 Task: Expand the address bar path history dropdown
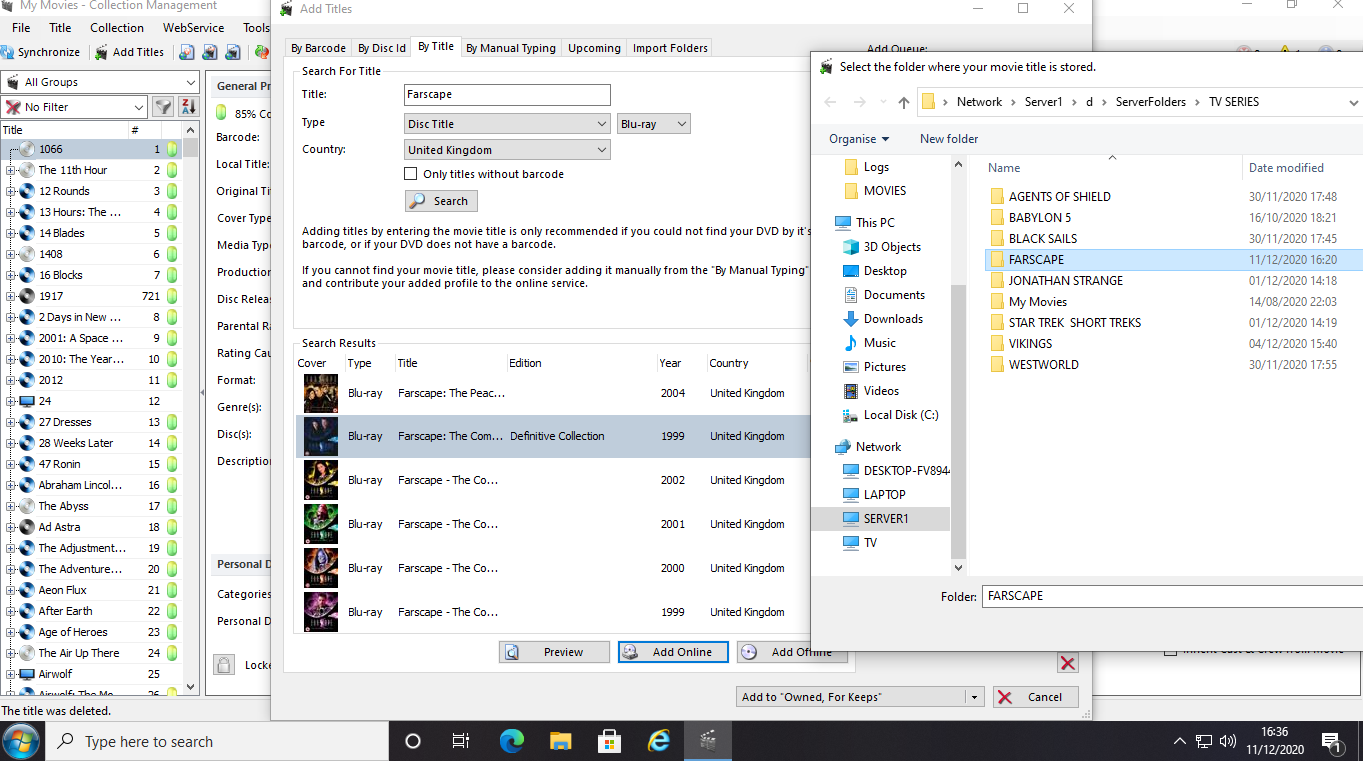[x=1354, y=102]
